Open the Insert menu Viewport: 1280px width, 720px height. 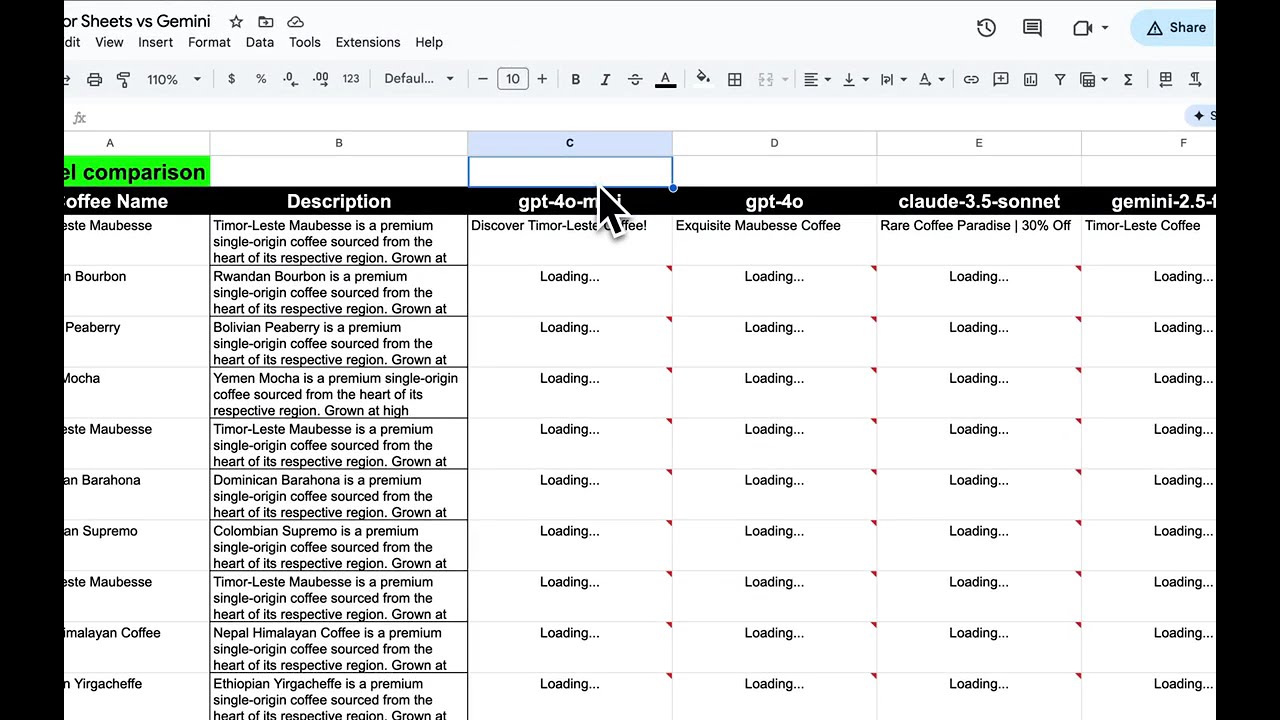[155, 42]
